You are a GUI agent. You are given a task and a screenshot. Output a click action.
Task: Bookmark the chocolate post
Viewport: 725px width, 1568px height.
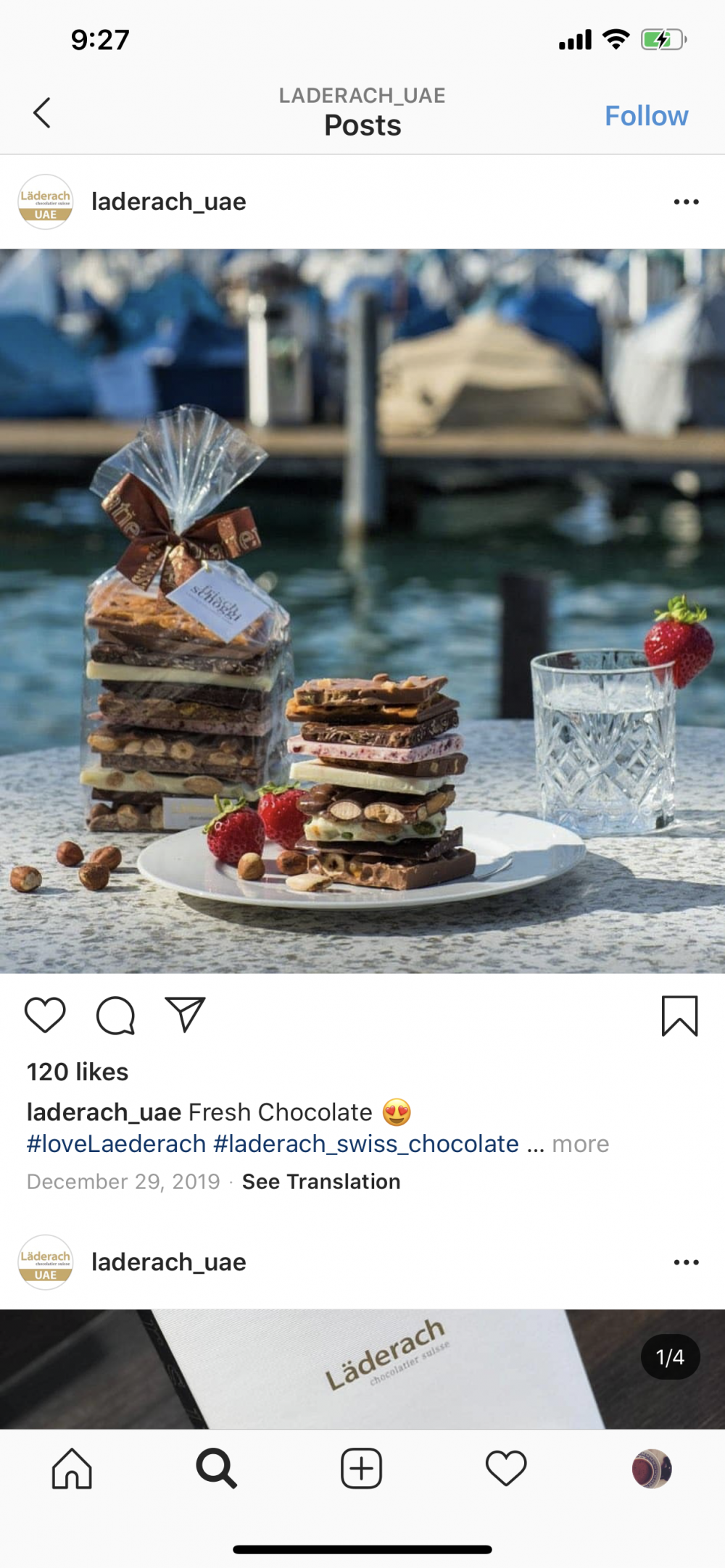(x=679, y=1016)
